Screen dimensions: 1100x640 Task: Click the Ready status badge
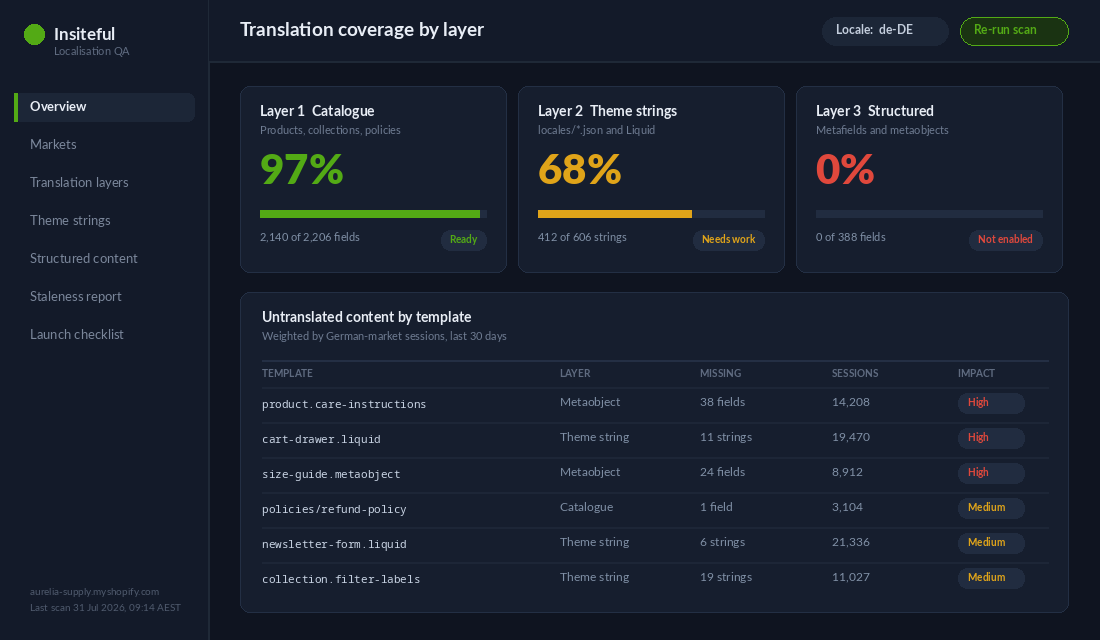point(464,240)
